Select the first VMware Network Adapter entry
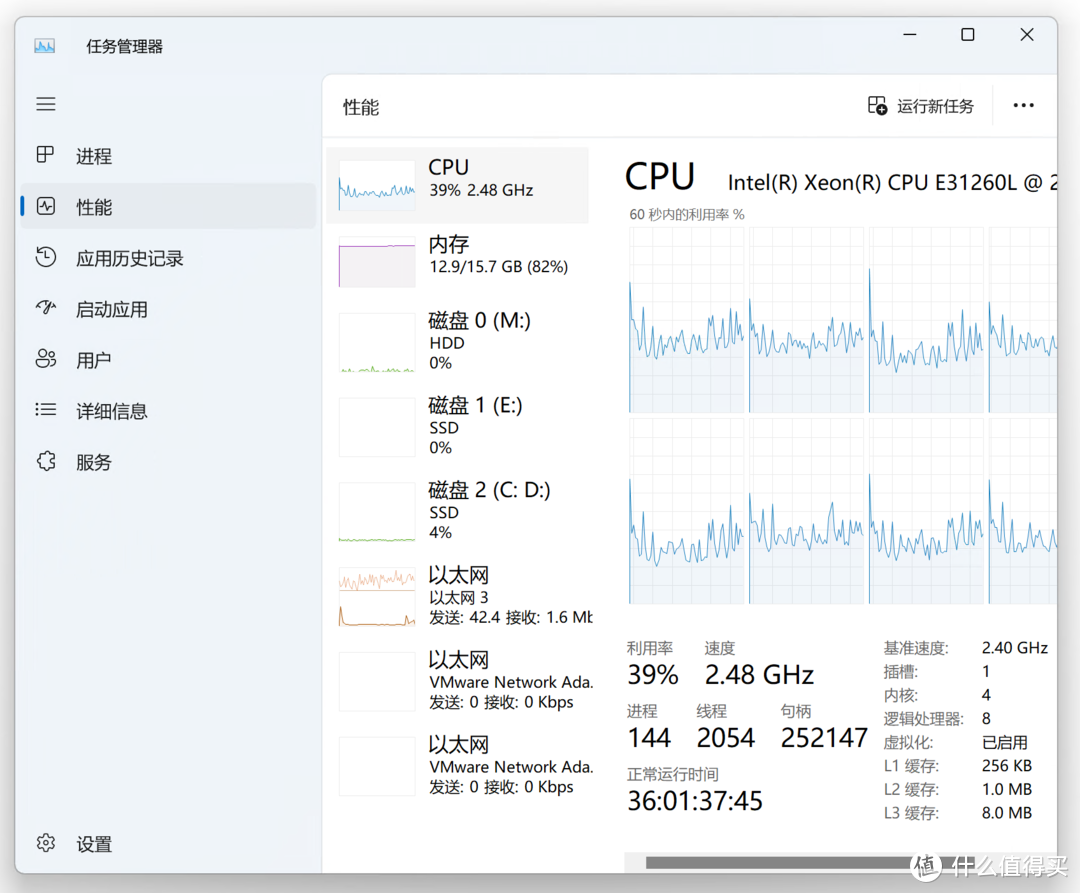Viewport: 1080px width, 893px height. coord(458,681)
